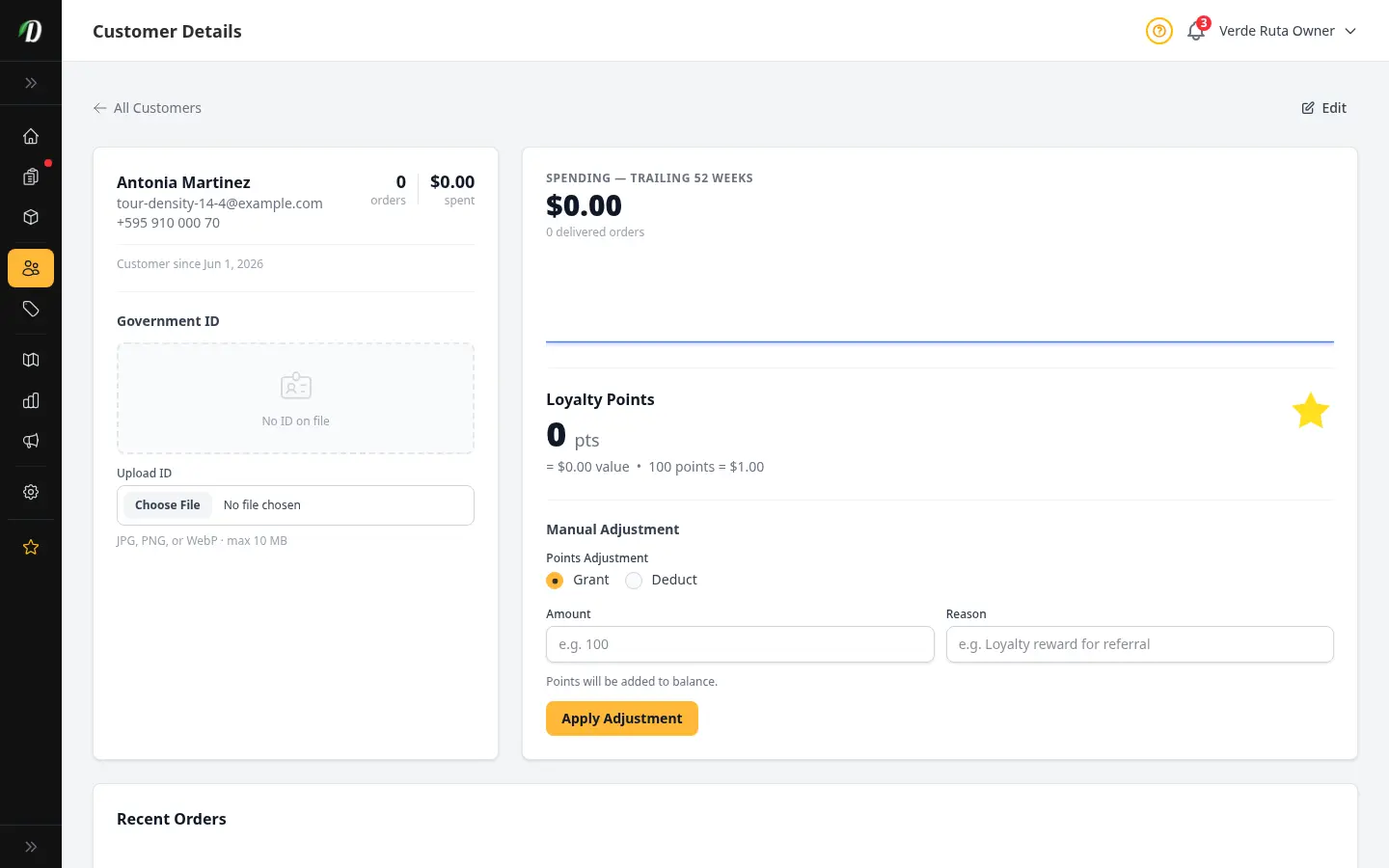
Task: Click the Customer Details page title
Action: click(x=167, y=31)
